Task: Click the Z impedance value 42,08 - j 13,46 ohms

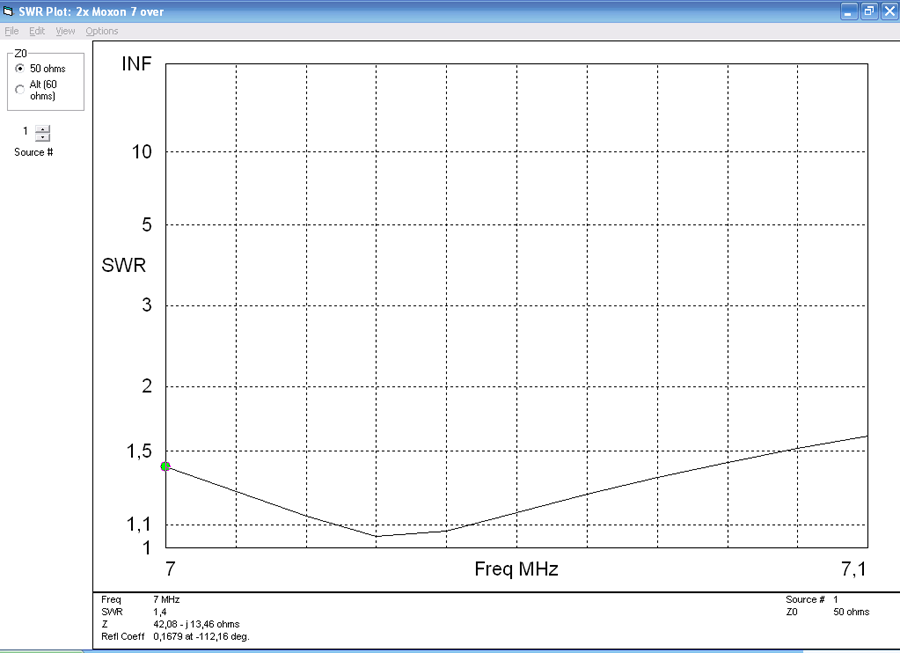Action: pos(196,624)
